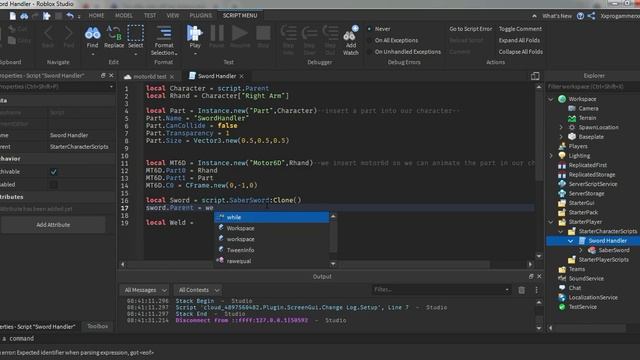The height and width of the screenshot is (360, 640).
Task: Toggle the Archivable checkbox
Action: (53, 172)
